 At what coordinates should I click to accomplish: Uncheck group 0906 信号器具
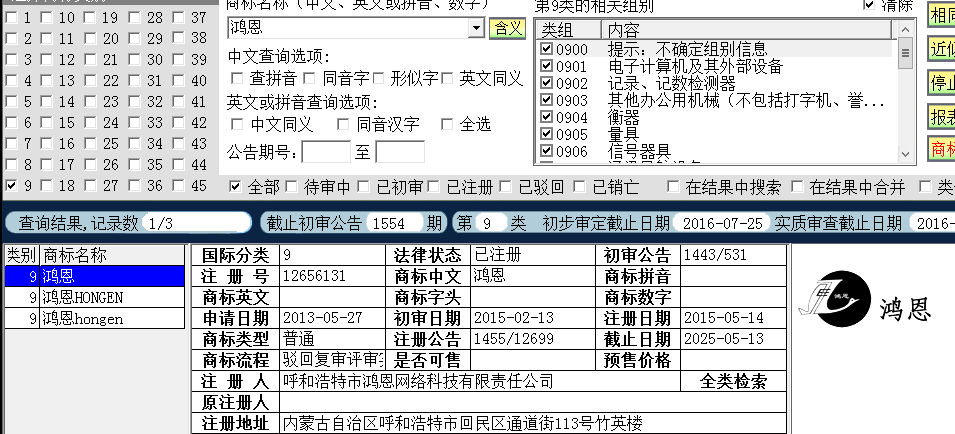[547, 151]
